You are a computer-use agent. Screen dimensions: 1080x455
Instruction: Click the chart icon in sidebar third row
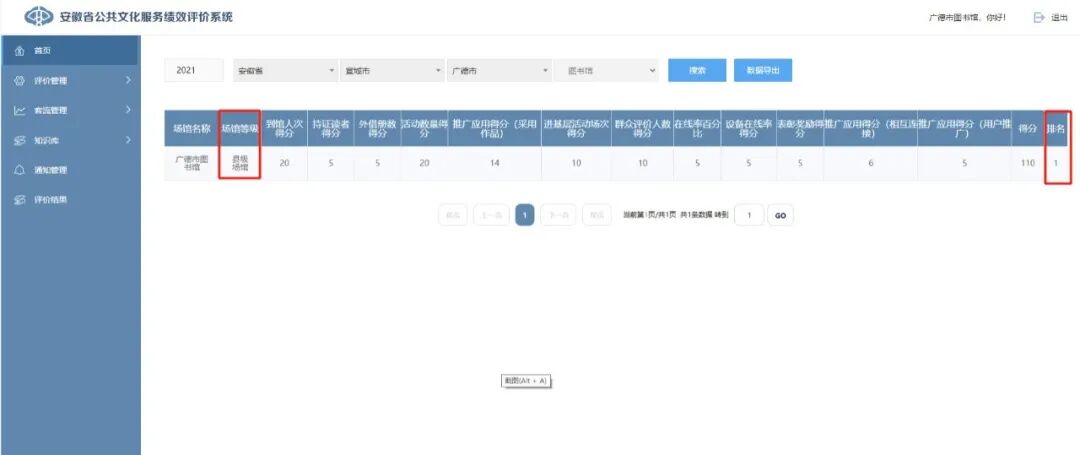coord(19,110)
